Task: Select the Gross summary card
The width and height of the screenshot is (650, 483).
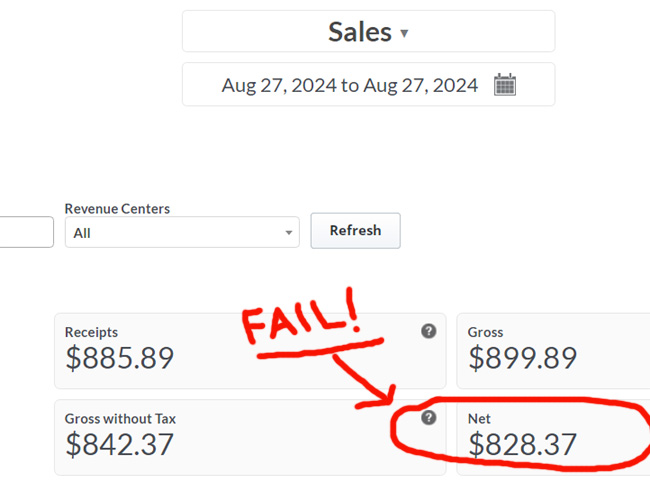Action: coord(553,351)
